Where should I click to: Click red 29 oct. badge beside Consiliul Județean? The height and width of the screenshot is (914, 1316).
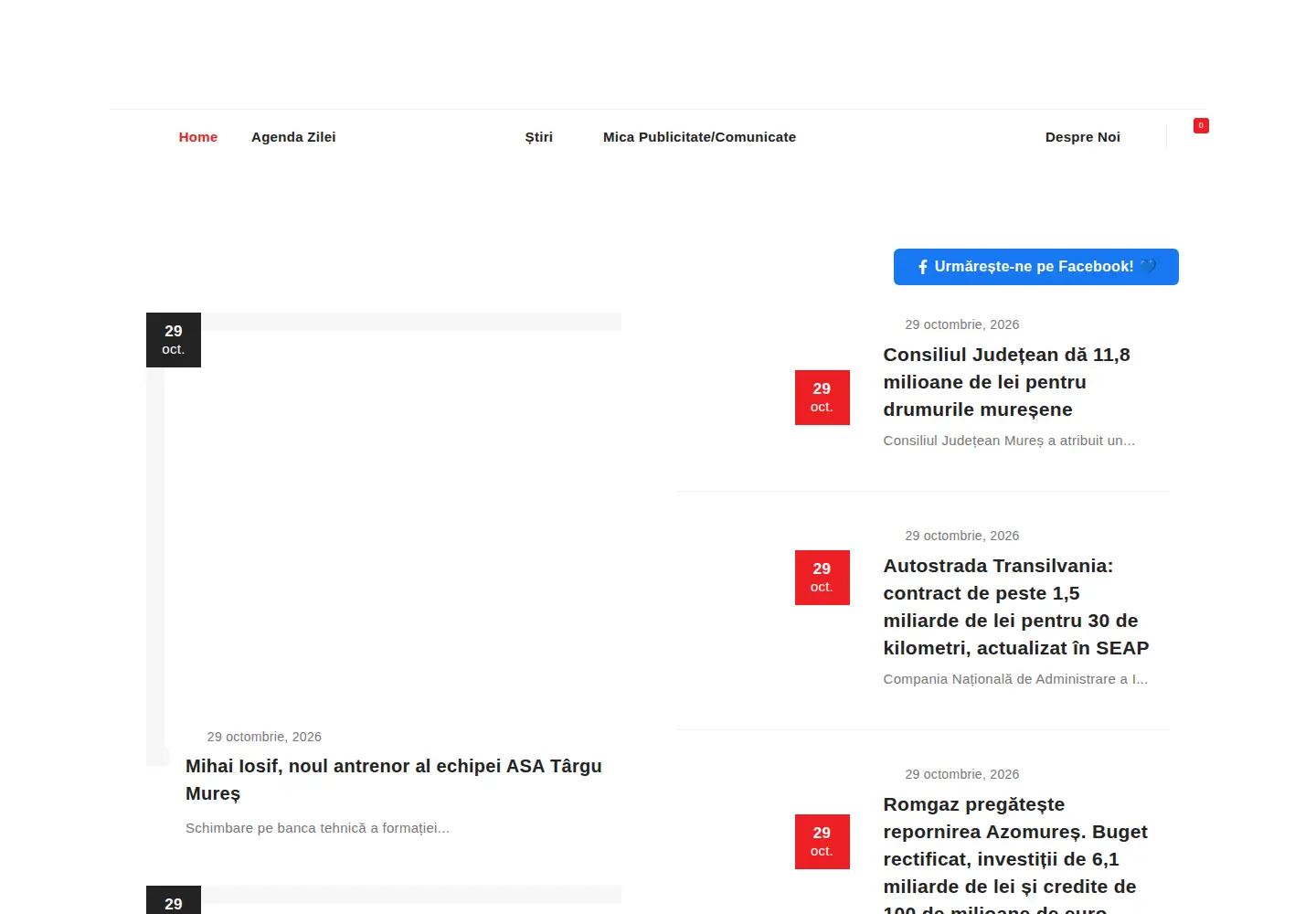pos(822,398)
